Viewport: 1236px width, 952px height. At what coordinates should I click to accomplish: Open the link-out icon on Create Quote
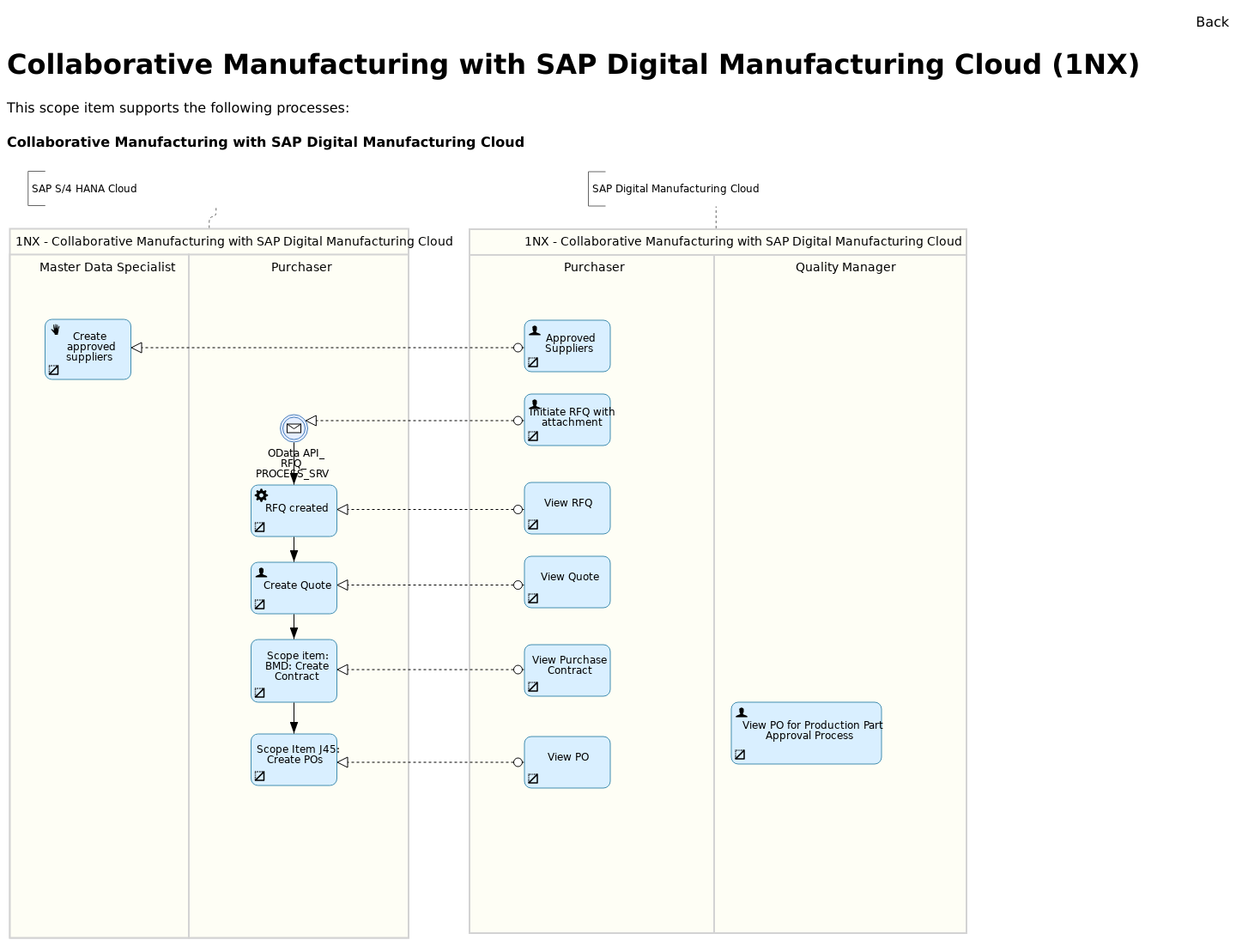[259, 604]
